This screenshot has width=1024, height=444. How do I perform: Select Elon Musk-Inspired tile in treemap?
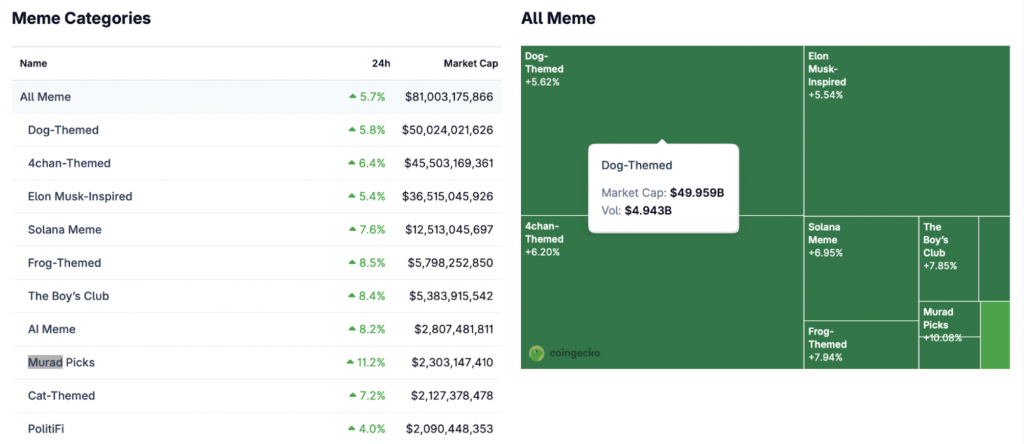point(906,130)
